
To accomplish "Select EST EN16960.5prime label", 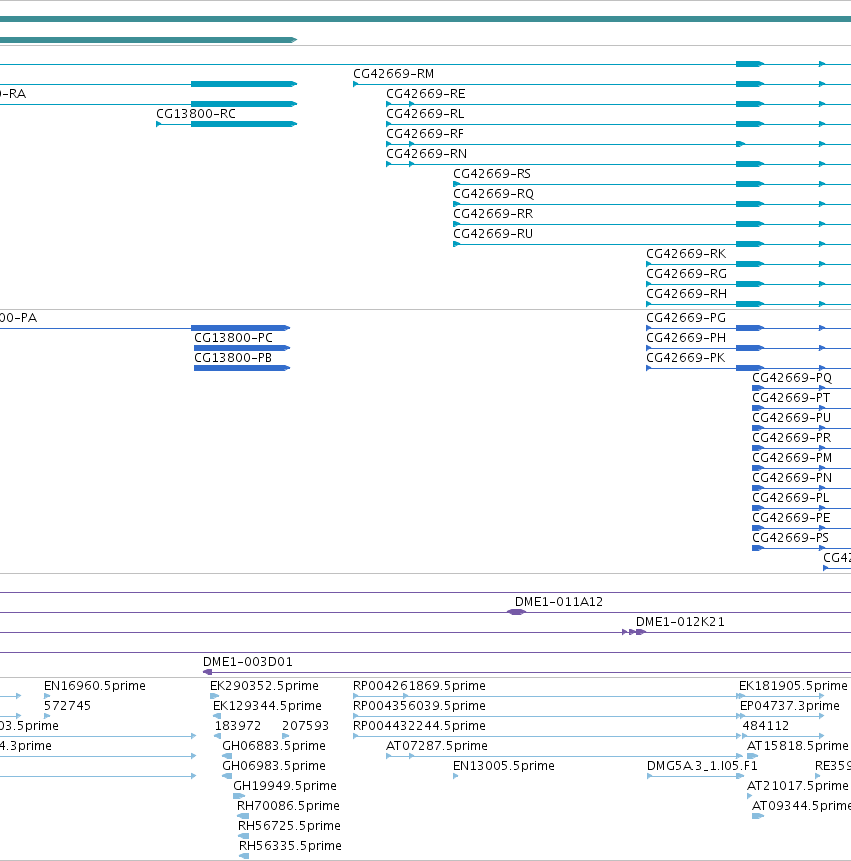I will [x=95, y=686].
